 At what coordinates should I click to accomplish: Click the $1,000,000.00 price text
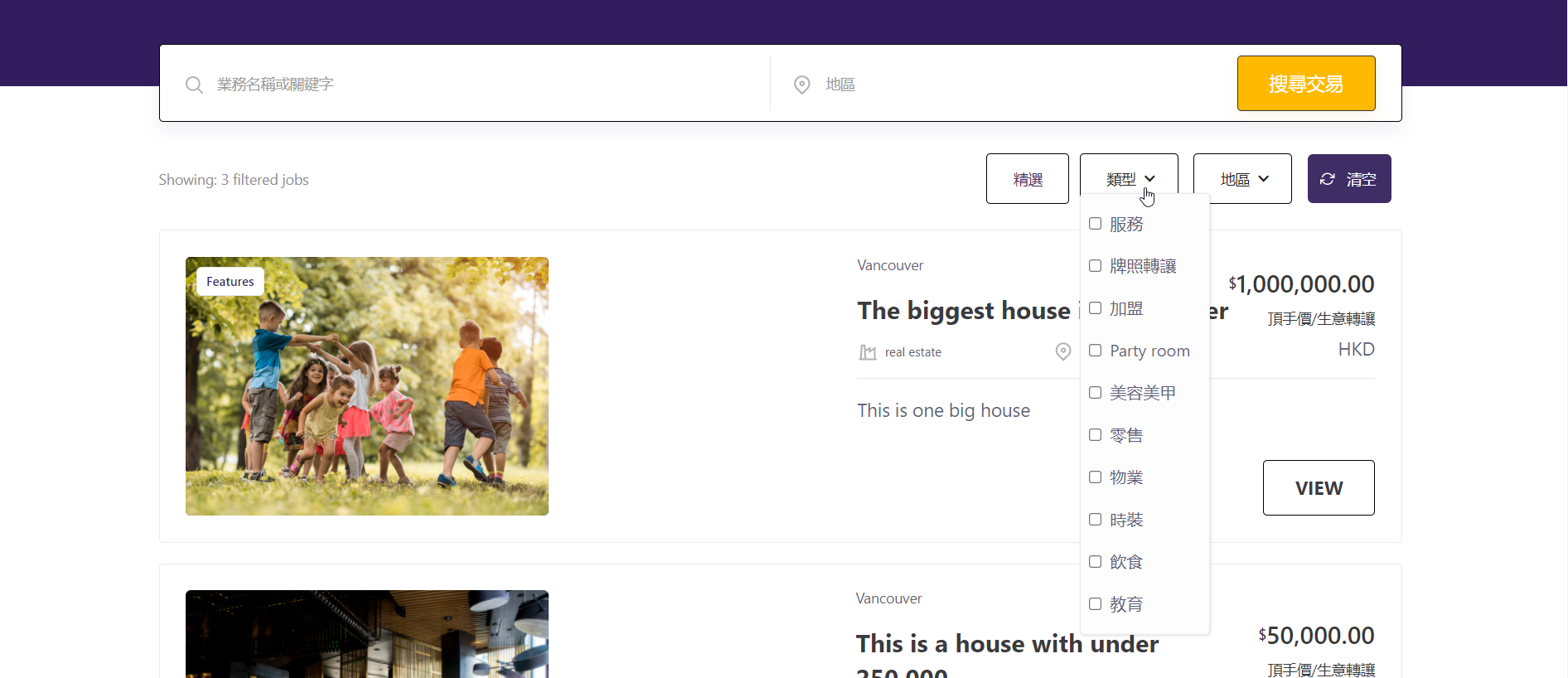pyautogui.click(x=1301, y=284)
